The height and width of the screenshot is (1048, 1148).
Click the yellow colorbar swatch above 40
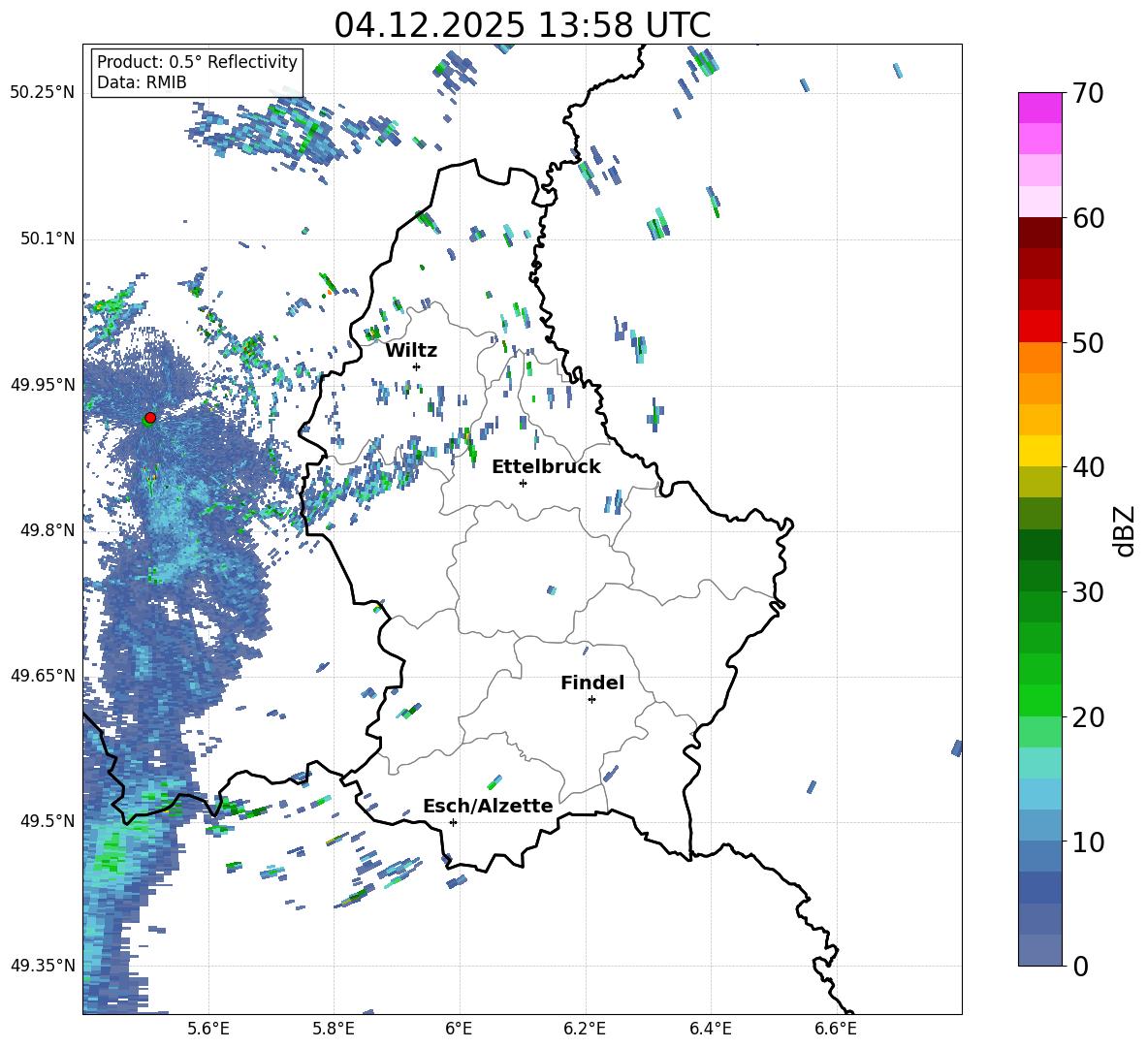tap(1039, 450)
